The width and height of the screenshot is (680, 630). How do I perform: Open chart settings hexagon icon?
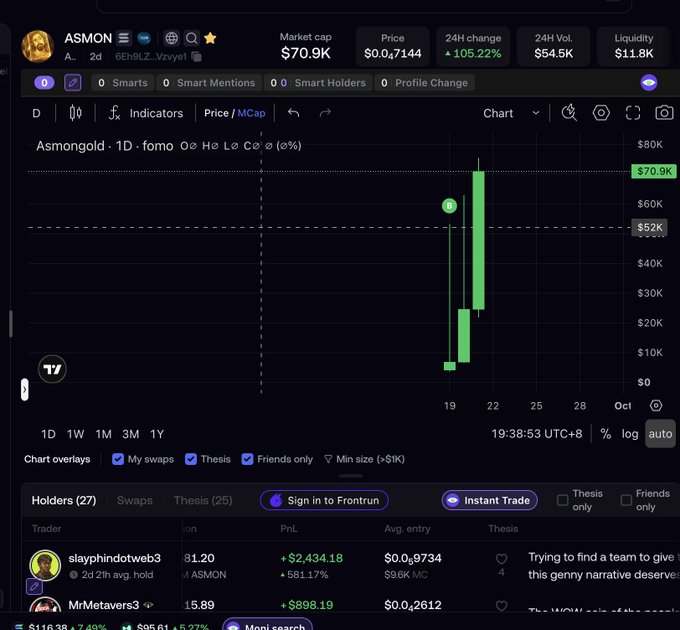[x=601, y=113]
